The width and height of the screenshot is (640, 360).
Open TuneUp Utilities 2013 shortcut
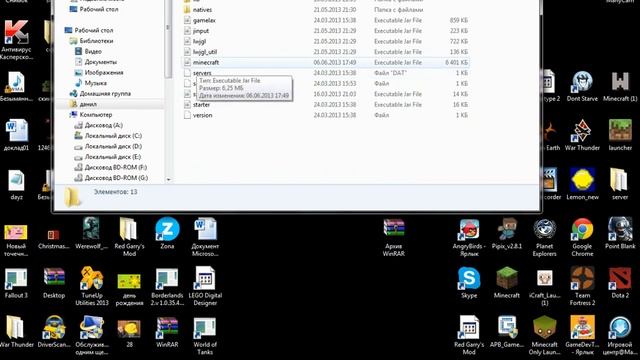pyautogui.click(x=91, y=286)
